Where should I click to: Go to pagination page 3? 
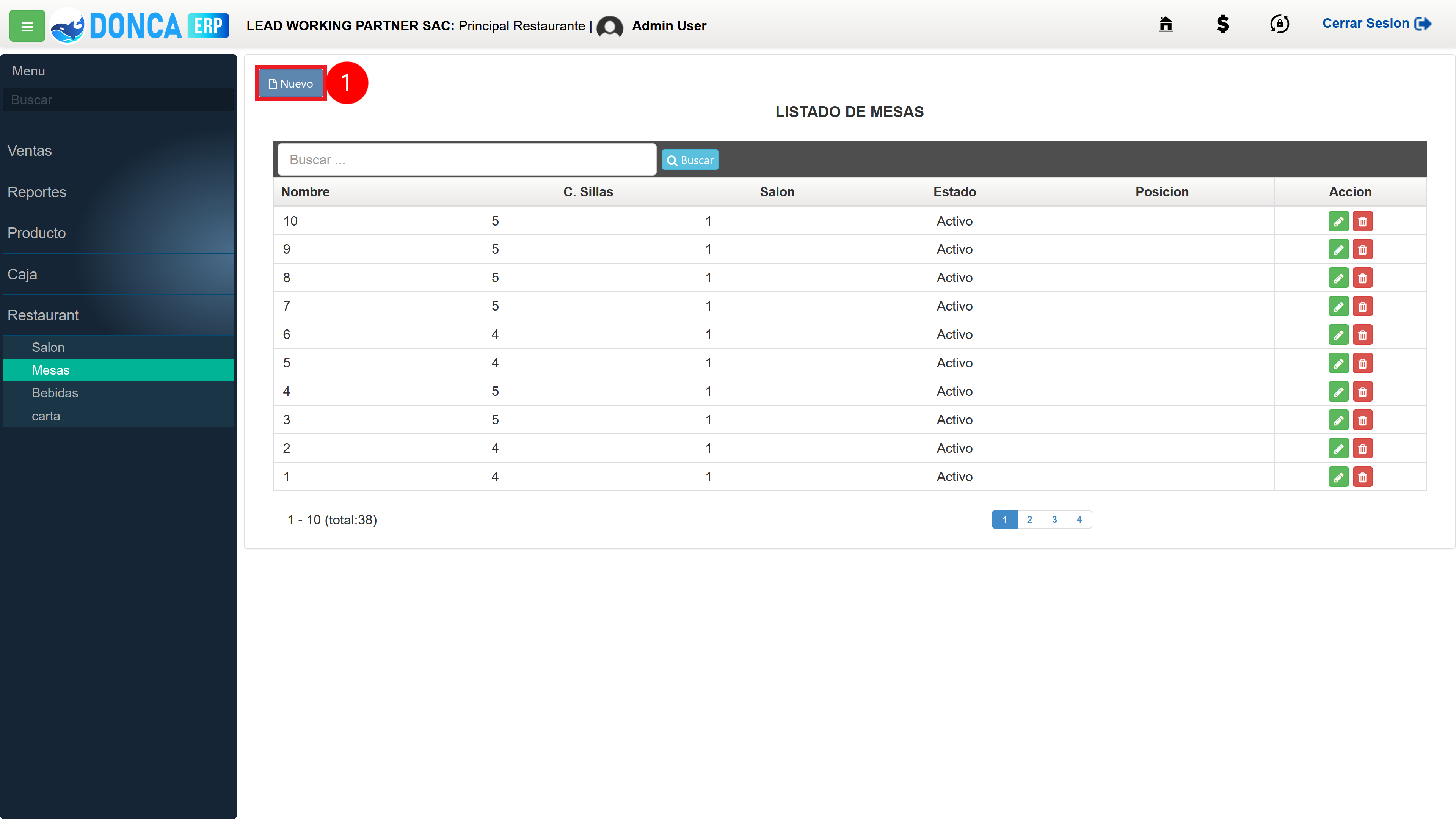pyautogui.click(x=1054, y=519)
